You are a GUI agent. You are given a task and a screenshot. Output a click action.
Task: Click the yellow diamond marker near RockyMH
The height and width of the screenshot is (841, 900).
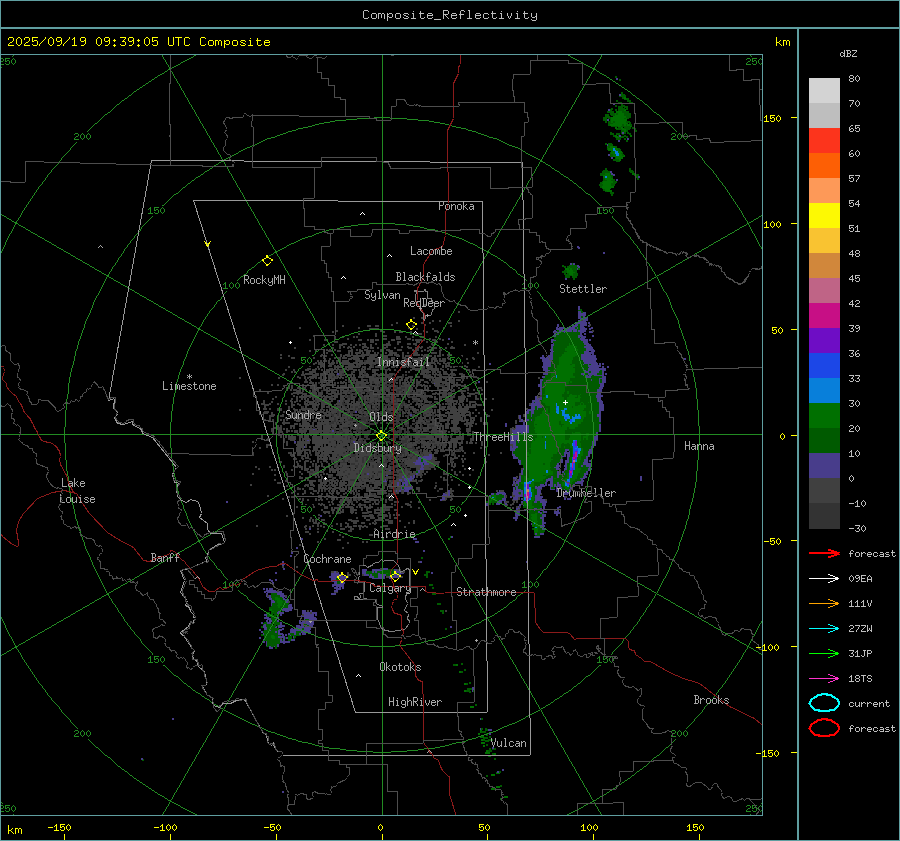tap(267, 260)
